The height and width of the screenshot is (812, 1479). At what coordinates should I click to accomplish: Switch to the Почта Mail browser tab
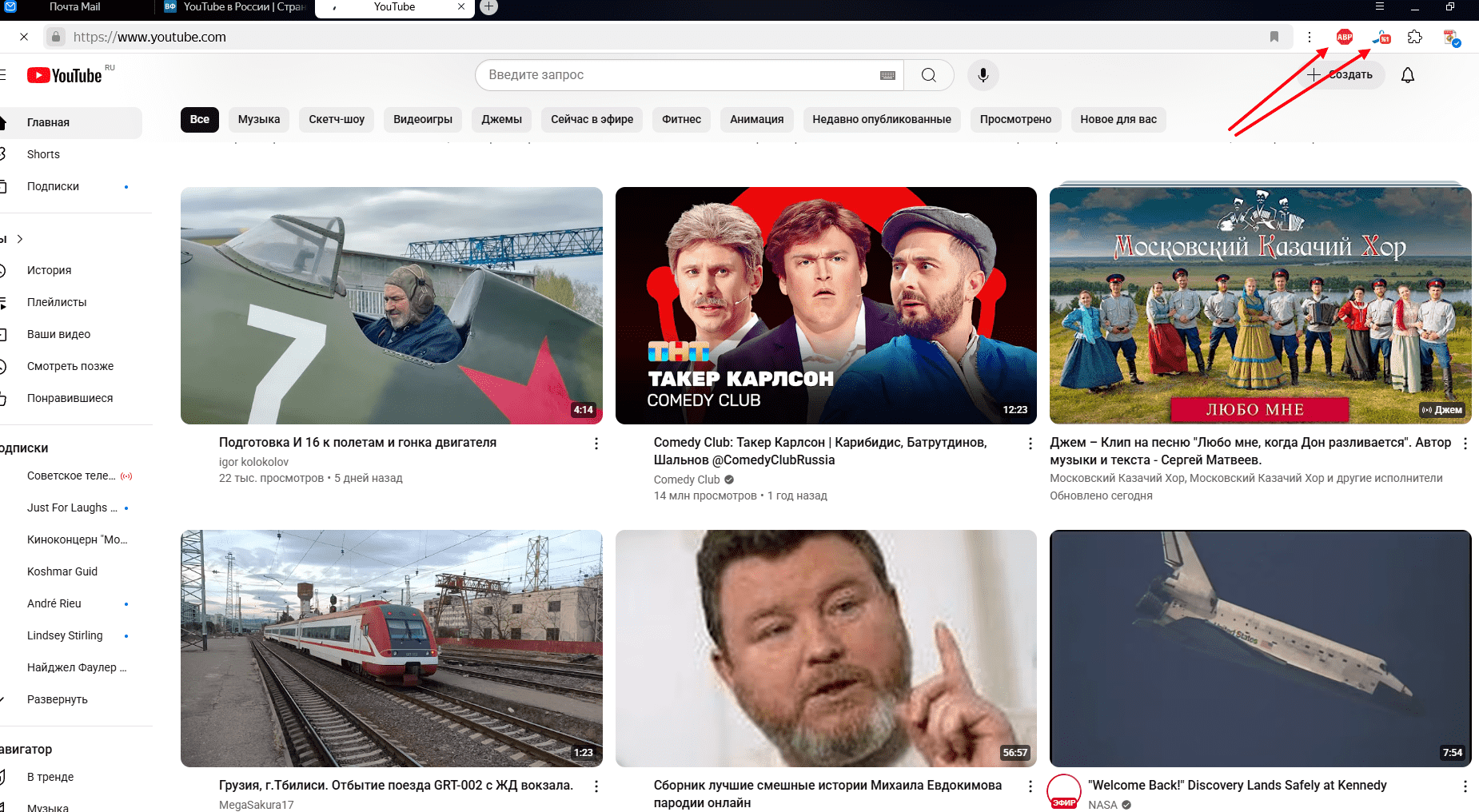pos(75,7)
